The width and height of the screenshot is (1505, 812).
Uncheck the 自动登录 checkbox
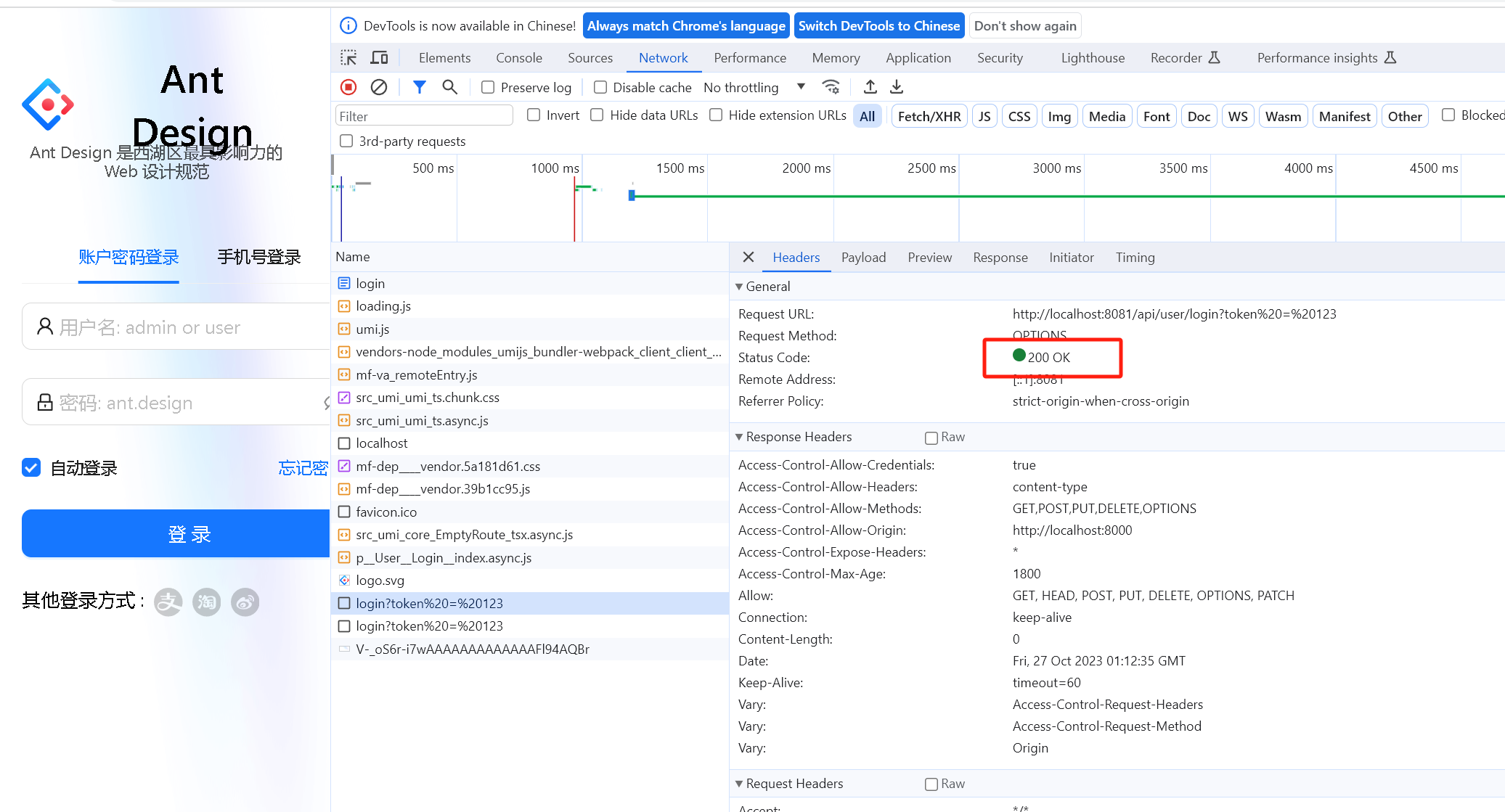(x=31, y=468)
